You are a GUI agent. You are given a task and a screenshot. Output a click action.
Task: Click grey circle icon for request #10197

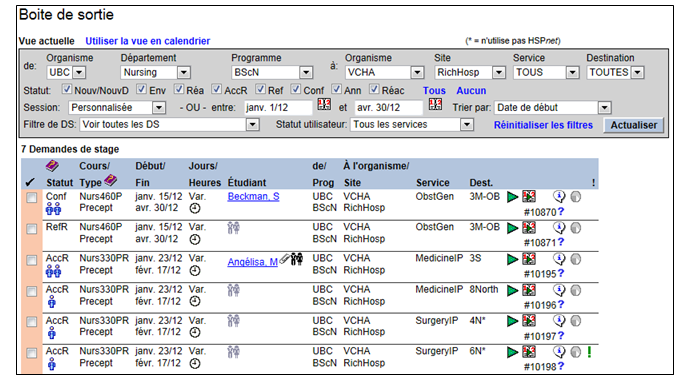[x=576, y=321]
